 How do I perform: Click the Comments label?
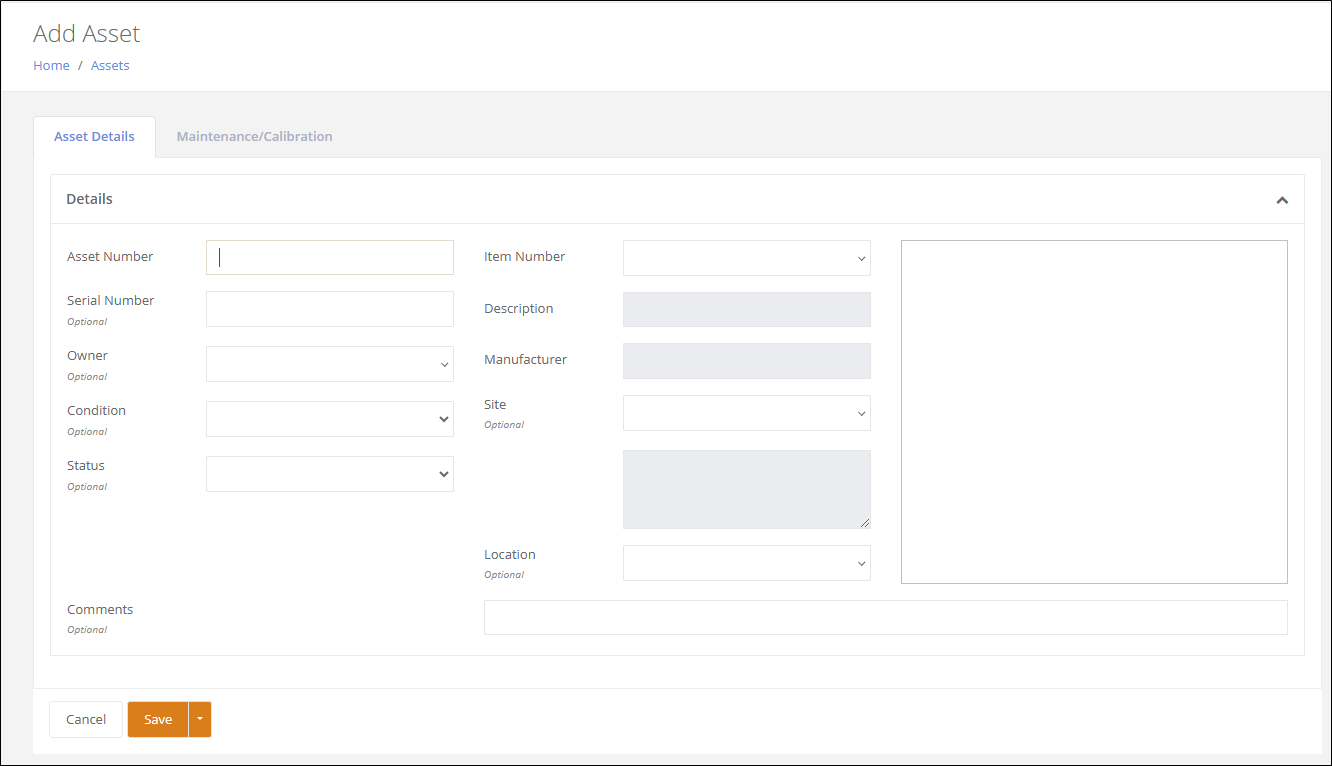pos(100,610)
